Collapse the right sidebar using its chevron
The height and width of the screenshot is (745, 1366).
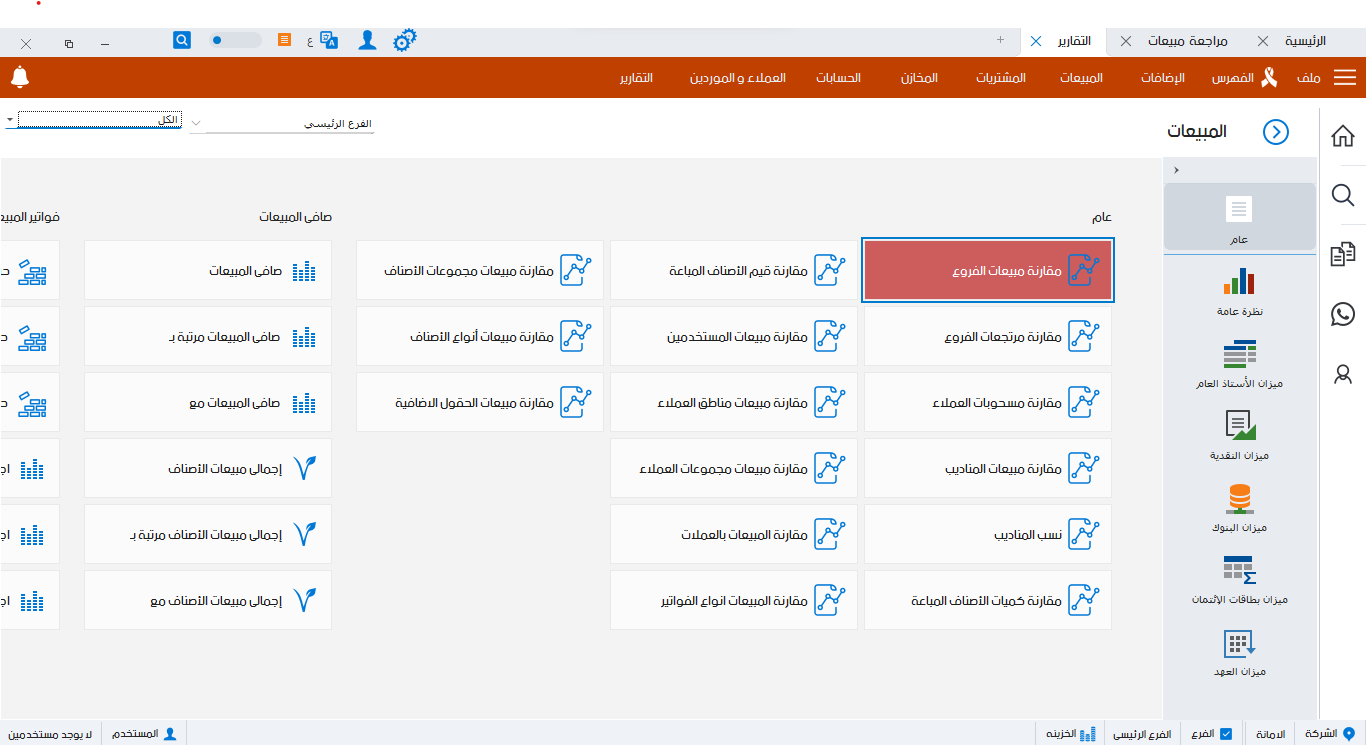click(1177, 169)
